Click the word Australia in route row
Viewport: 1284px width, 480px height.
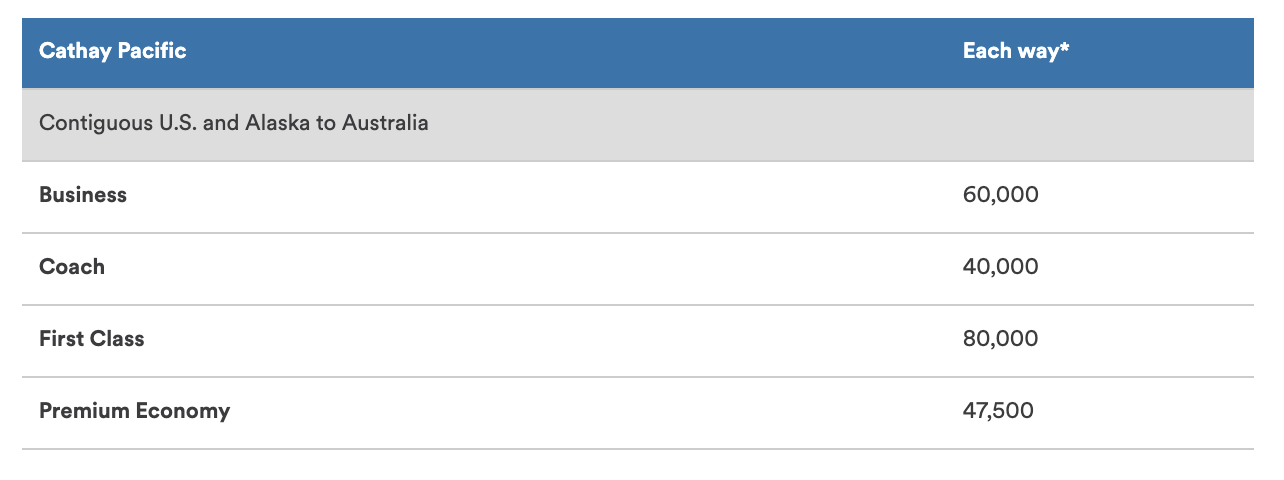tap(385, 124)
